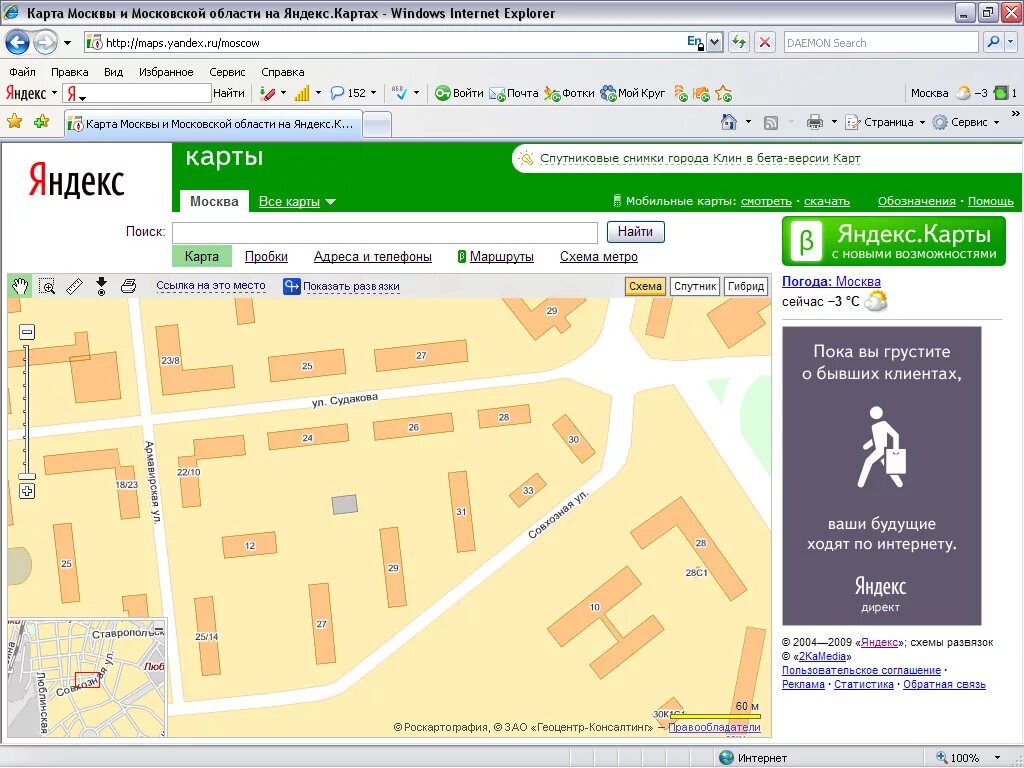Click the Погода: Москва weather link

coord(831,281)
